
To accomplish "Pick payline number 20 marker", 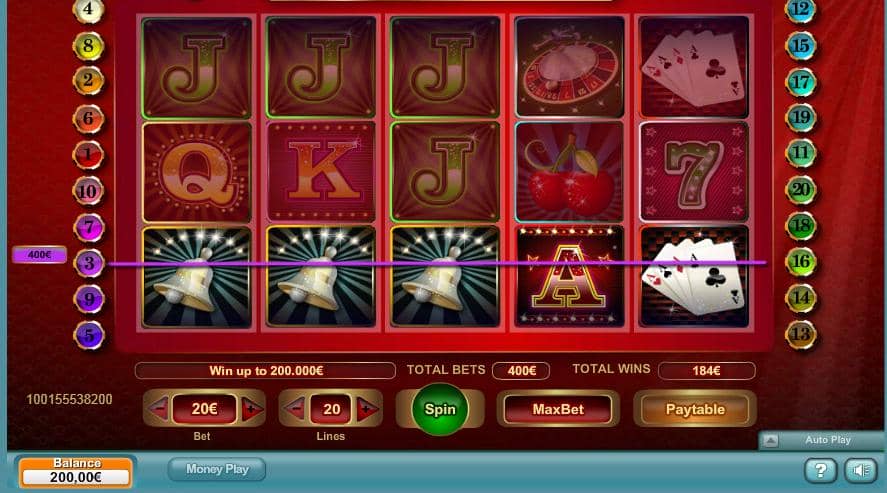I will click(800, 189).
